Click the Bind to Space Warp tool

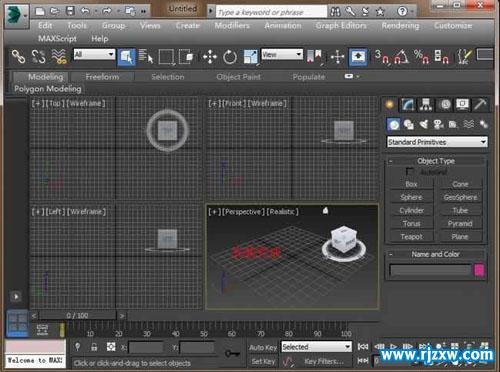pos(59,56)
